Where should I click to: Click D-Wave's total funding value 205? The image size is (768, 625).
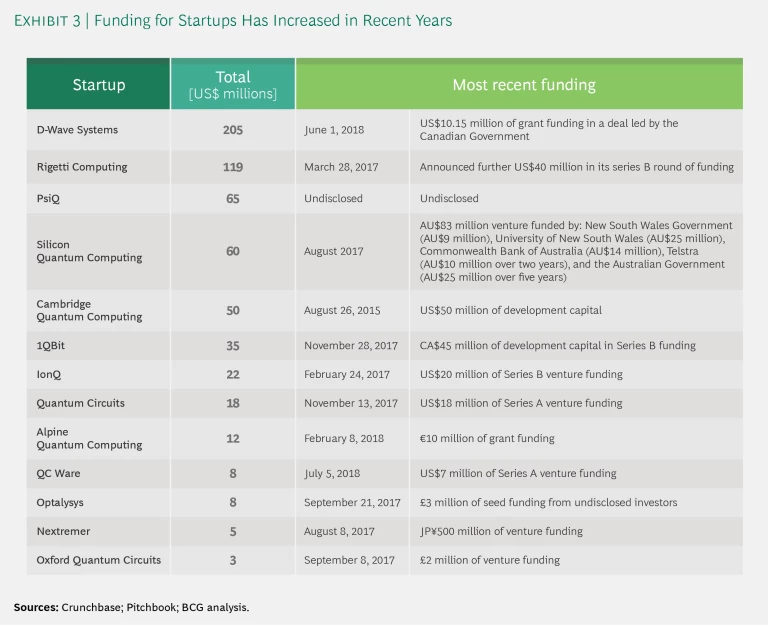point(233,129)
